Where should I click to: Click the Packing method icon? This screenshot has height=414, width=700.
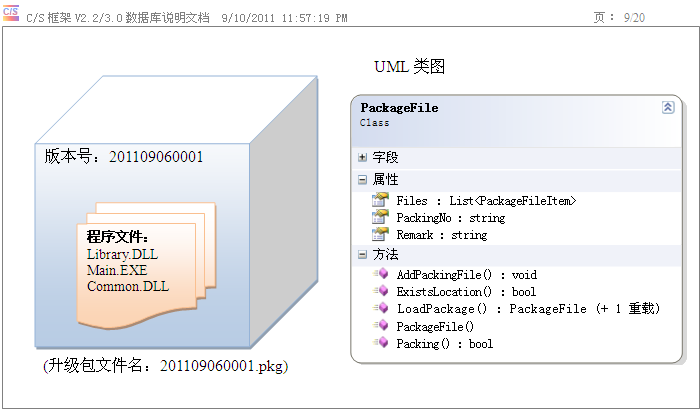pos(380,343)
